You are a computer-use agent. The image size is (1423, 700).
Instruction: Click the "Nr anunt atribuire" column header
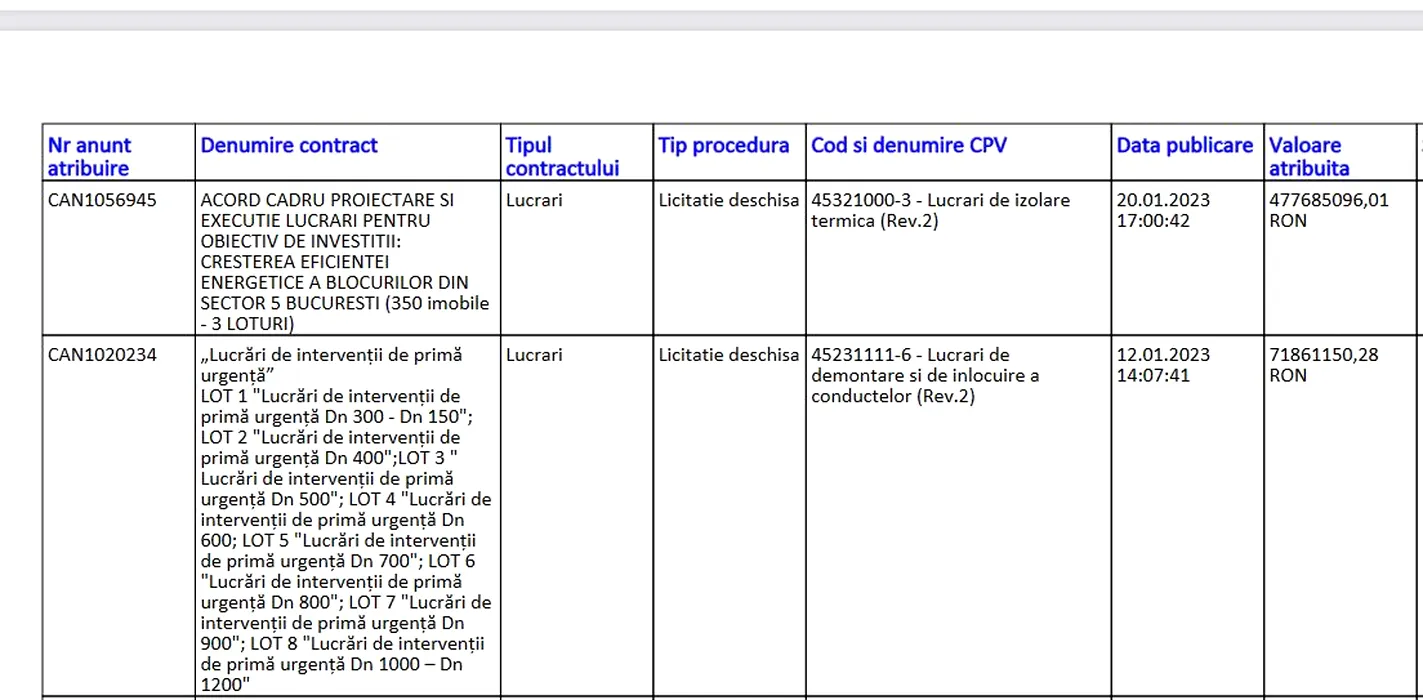90,157
